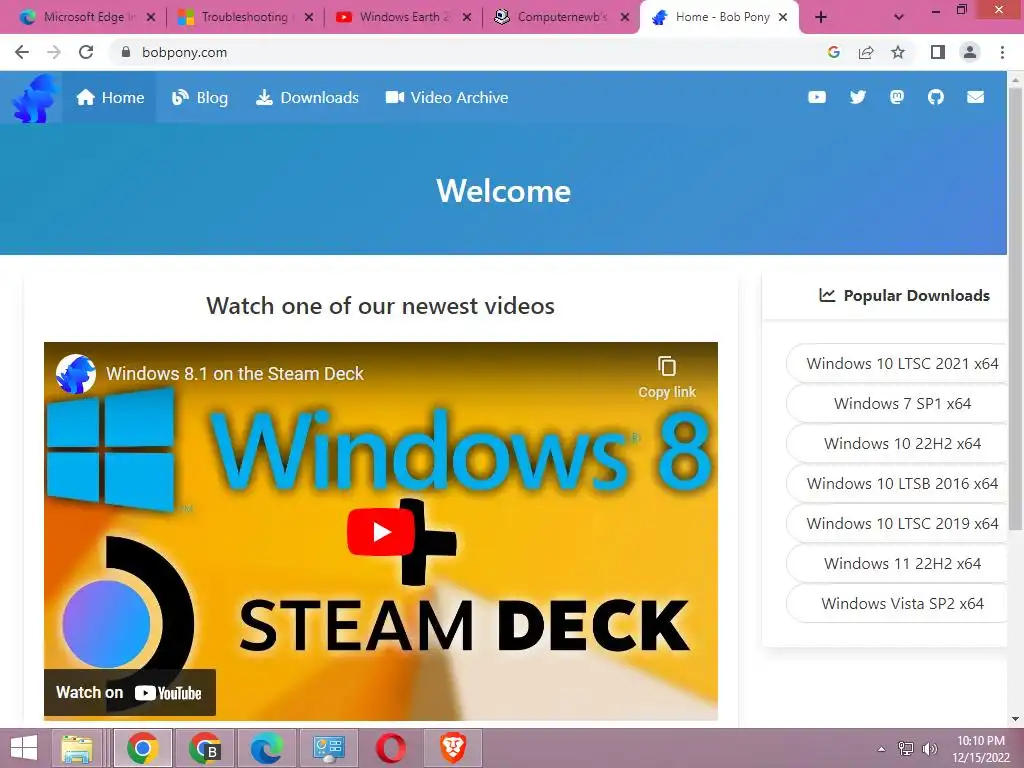Show hidden system tray icons

point(882,749)
